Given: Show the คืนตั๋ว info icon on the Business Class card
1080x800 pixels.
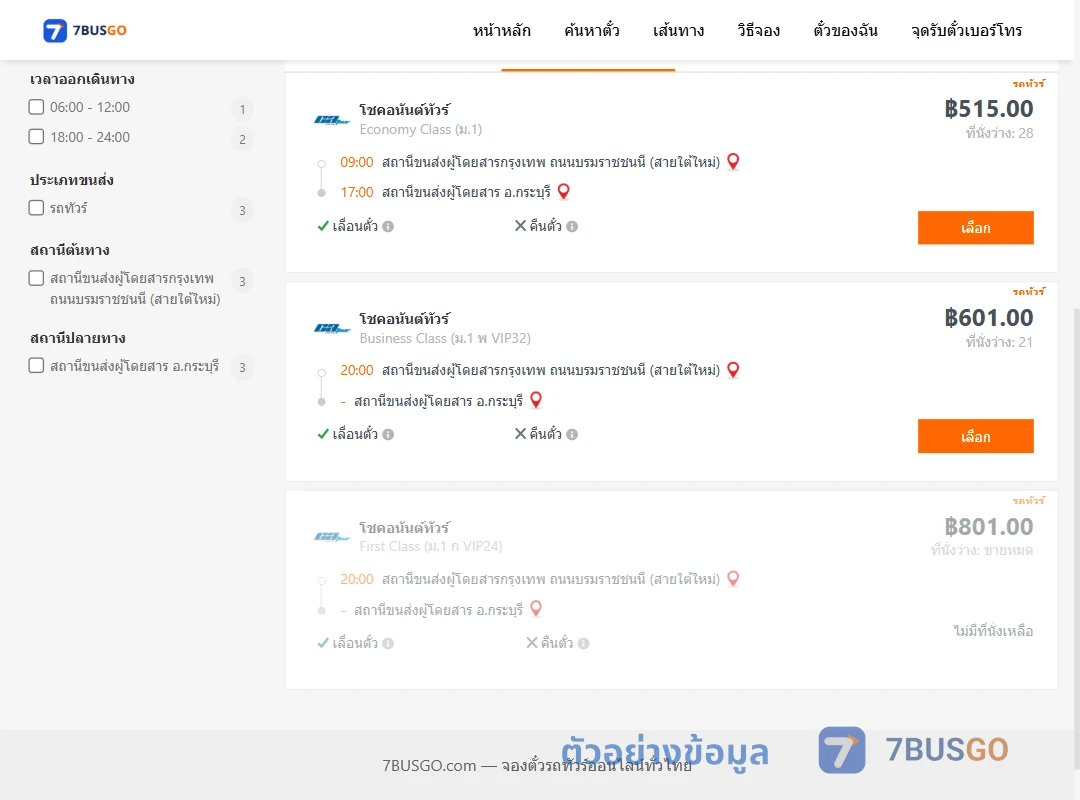Looking at the screenshot, I should [572, 434].
